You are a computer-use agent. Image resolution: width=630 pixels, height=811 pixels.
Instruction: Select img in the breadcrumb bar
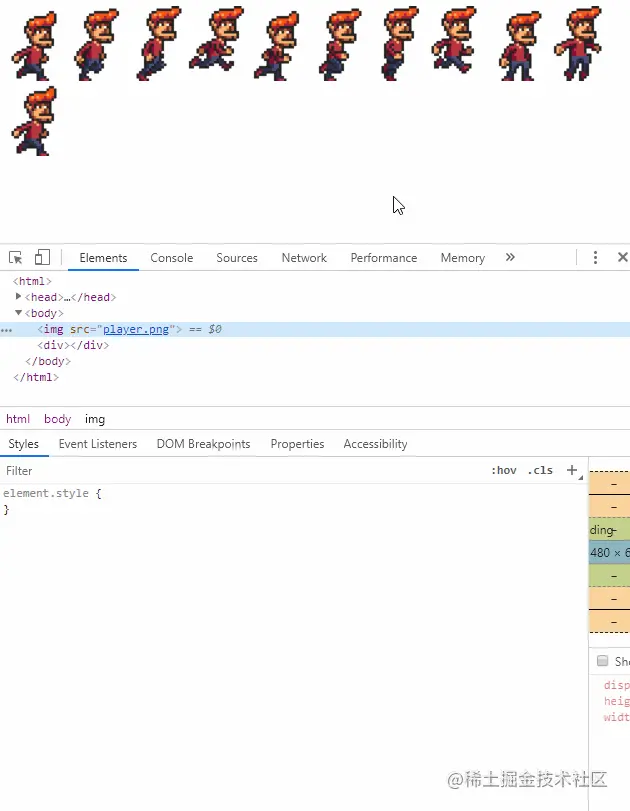point(95,419)
